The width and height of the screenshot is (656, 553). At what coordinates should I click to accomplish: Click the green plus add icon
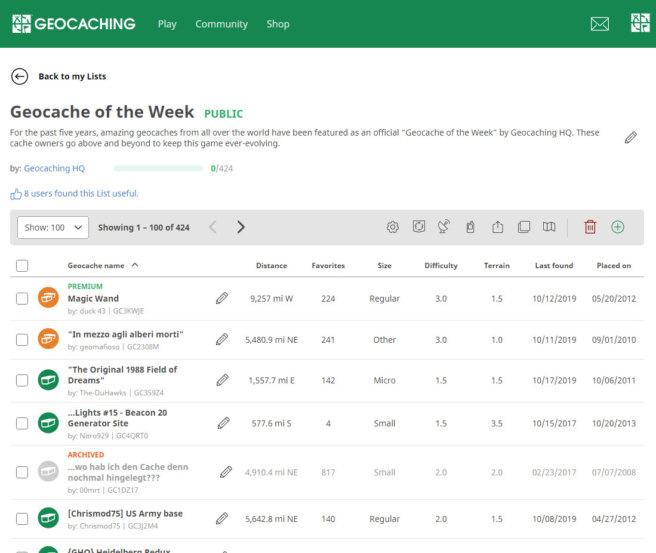click(x=617, y=227)
